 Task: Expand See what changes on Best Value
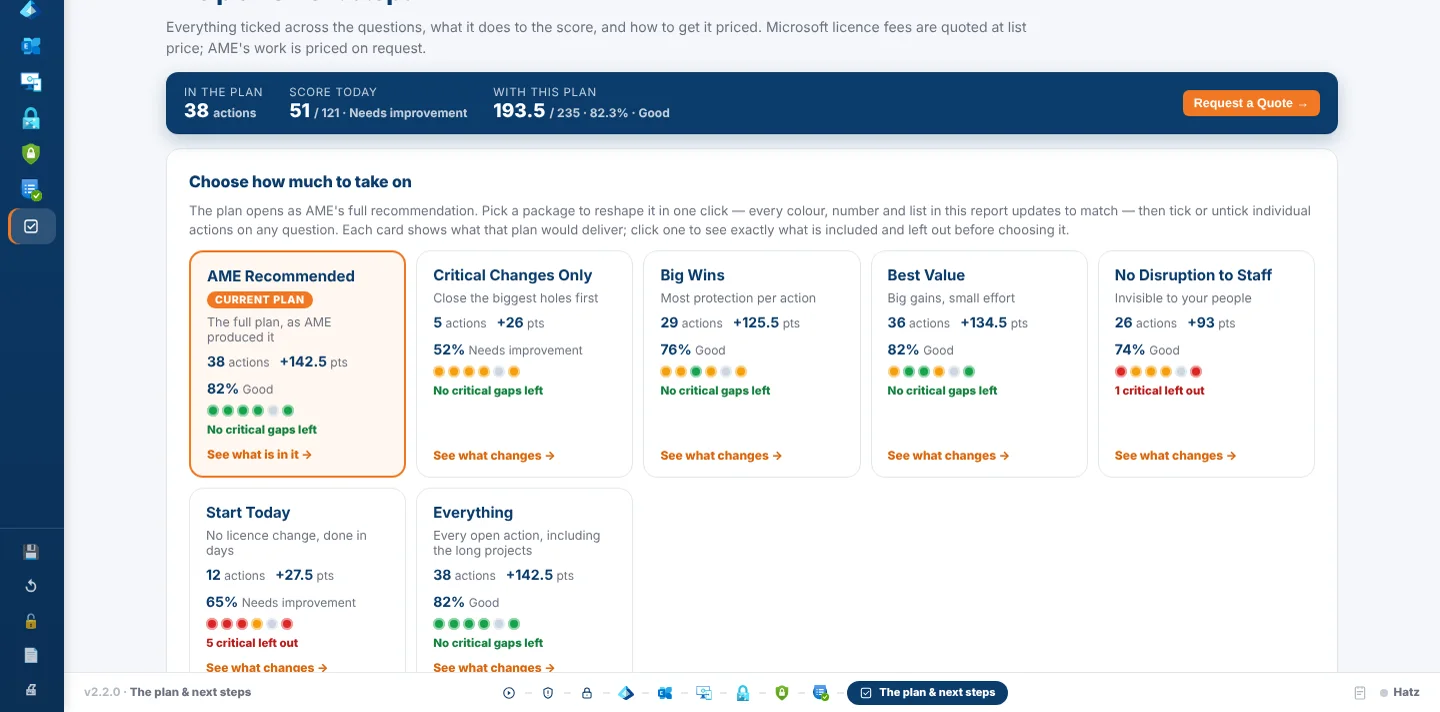pos(948,456)
